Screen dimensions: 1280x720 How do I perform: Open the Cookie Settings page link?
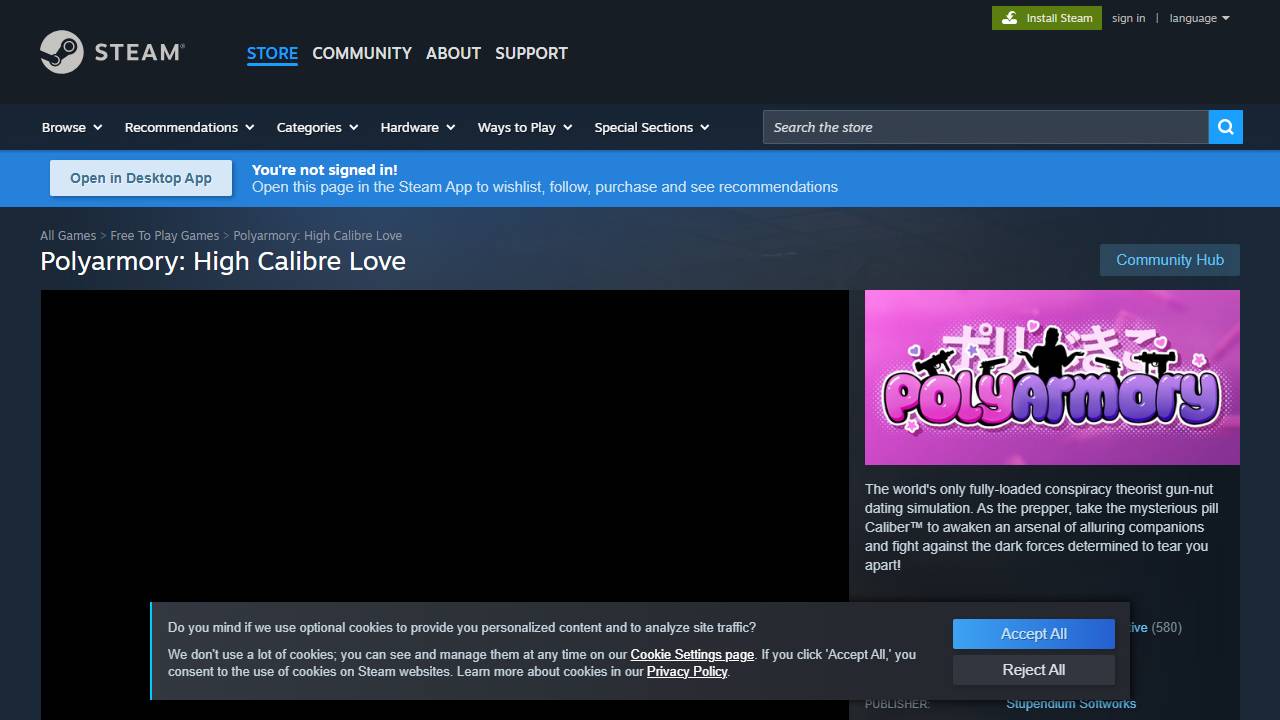pos(692,655)
